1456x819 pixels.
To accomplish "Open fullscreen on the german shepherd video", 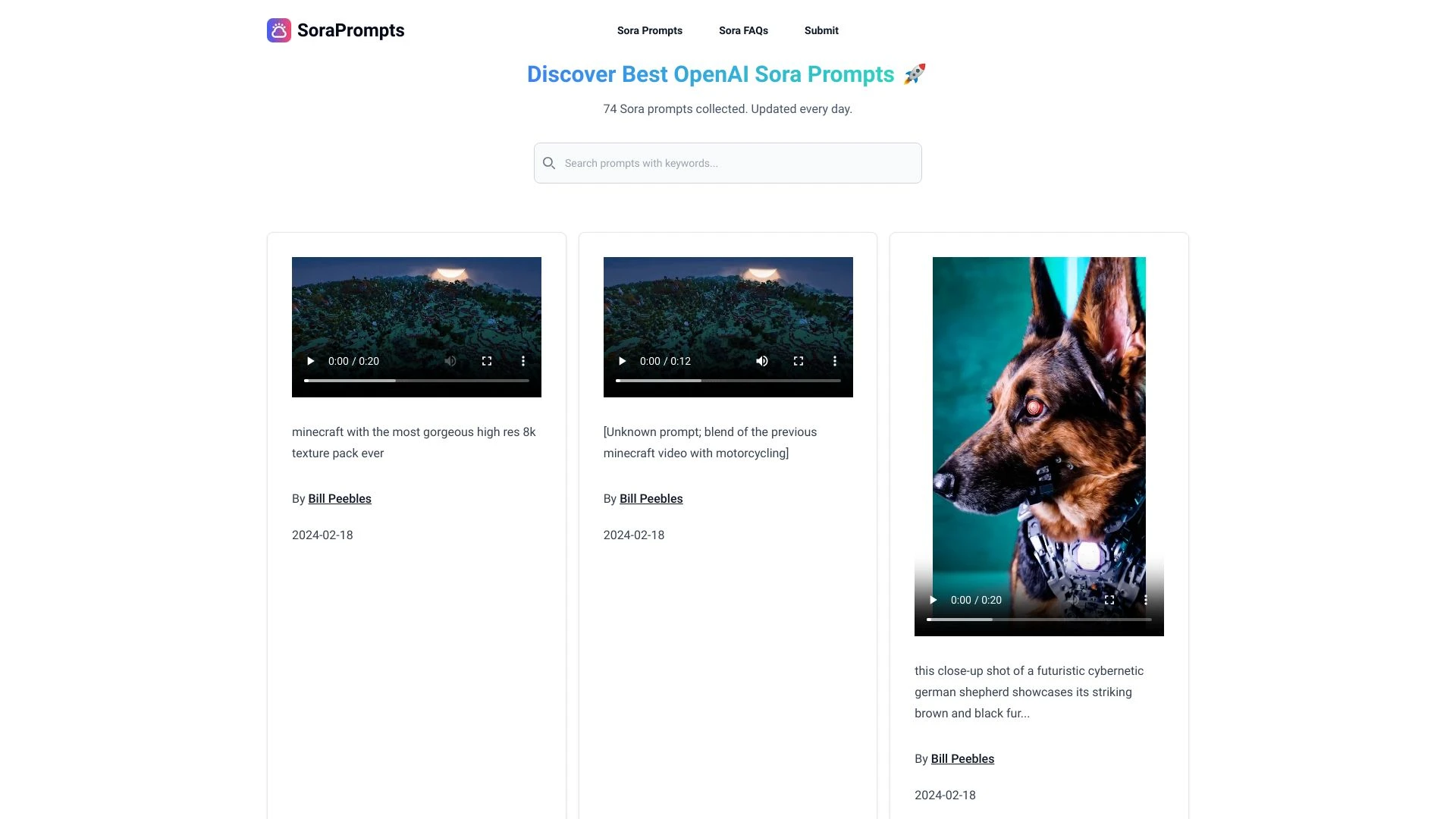I will (x=1109, y=600).
